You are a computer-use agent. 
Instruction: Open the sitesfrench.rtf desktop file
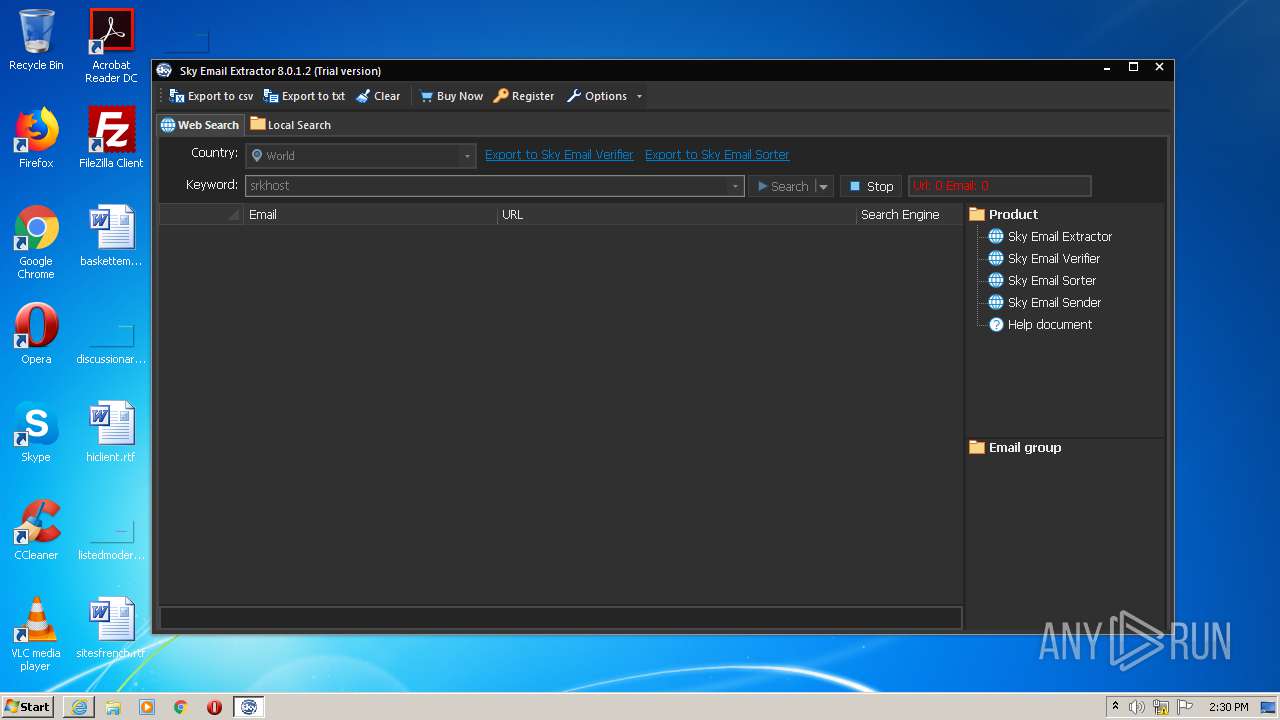[111, 628]
